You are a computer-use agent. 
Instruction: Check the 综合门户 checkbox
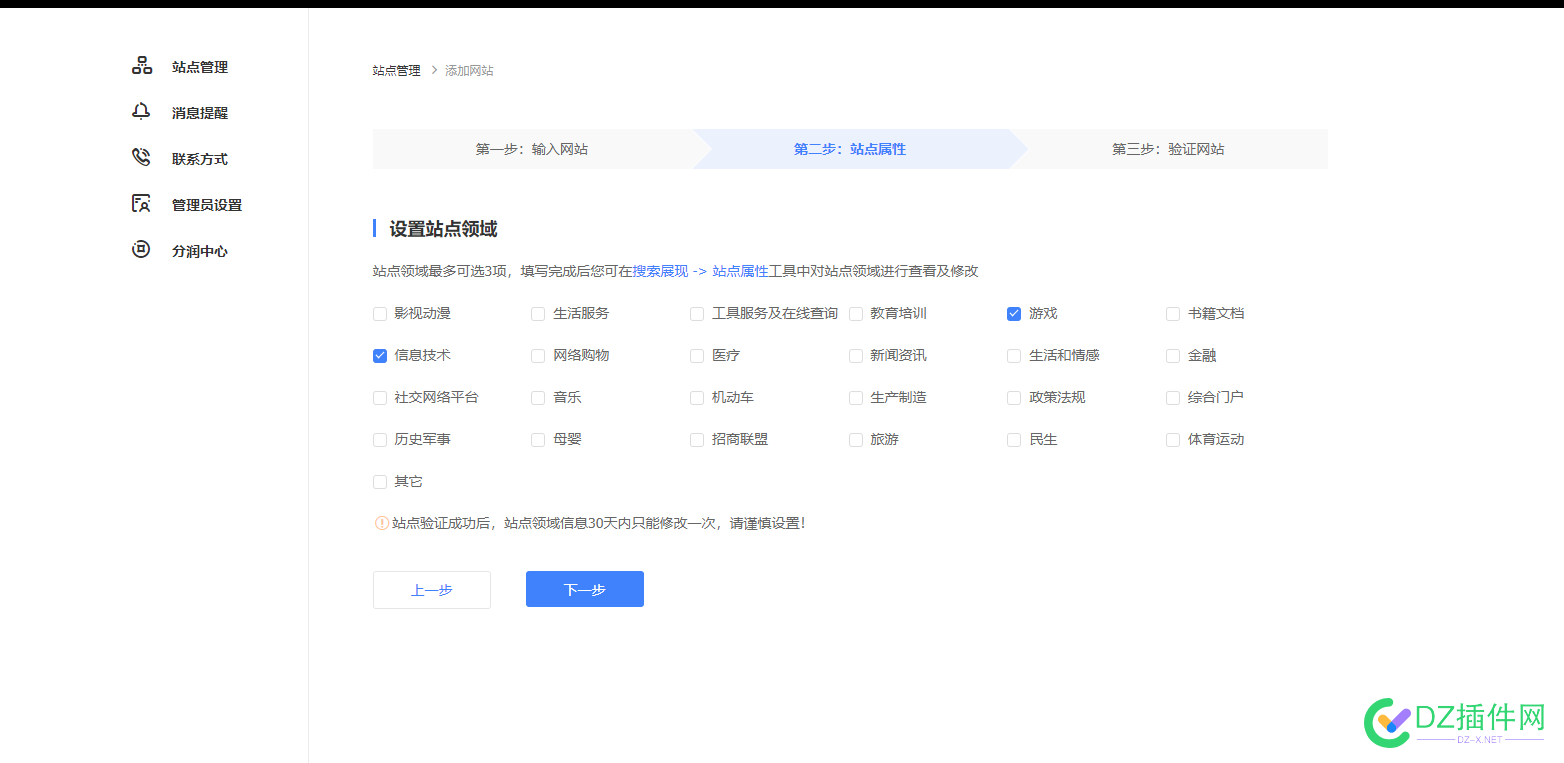[1173, 398]
